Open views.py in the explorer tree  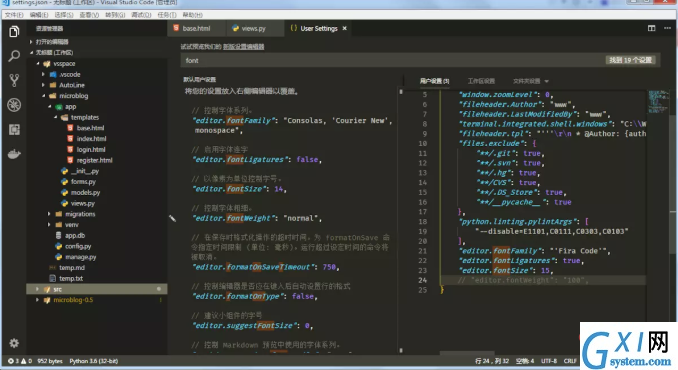(x=82, y=204)
